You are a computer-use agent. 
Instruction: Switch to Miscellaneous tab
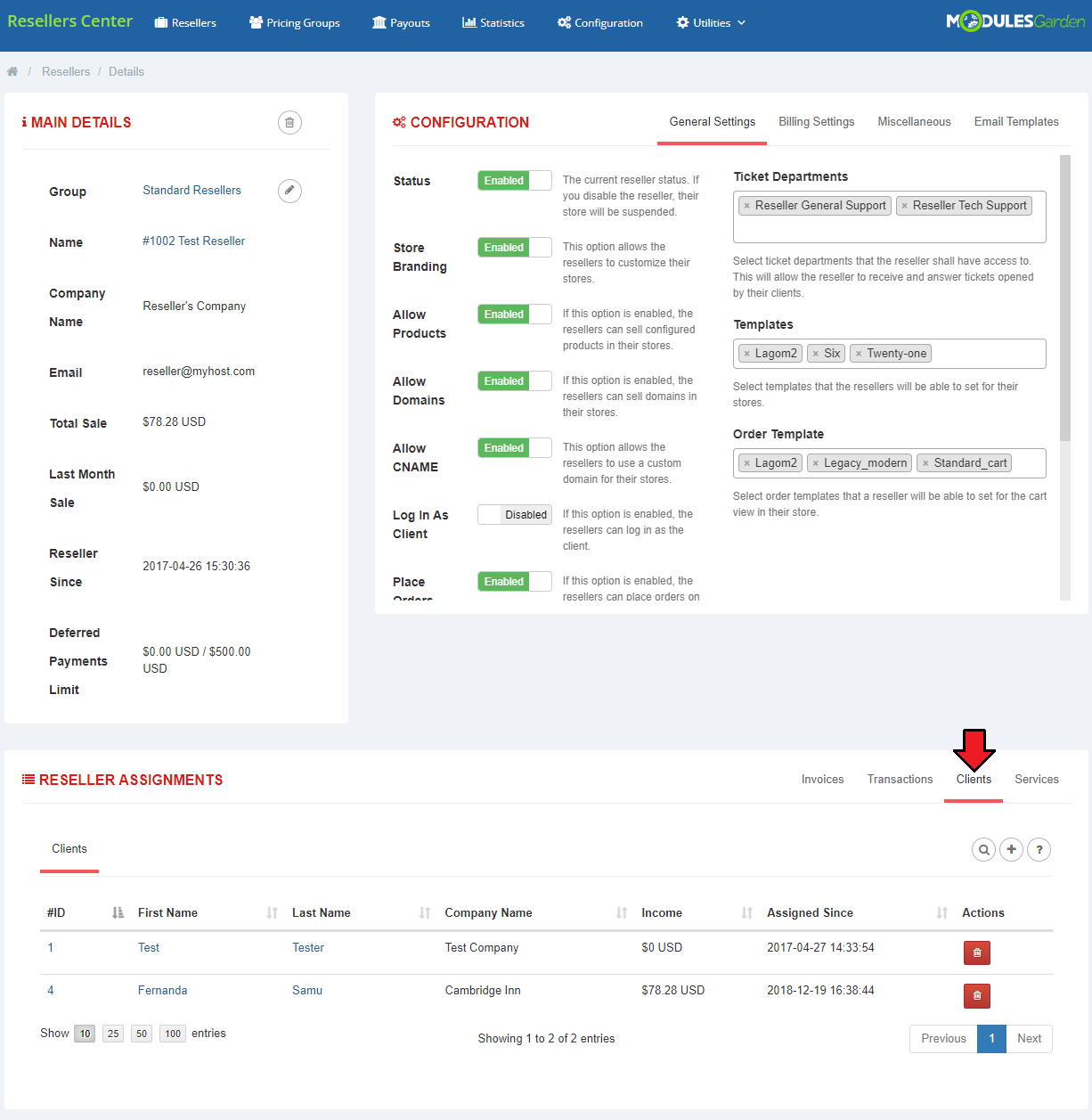[x=914, y=122]
